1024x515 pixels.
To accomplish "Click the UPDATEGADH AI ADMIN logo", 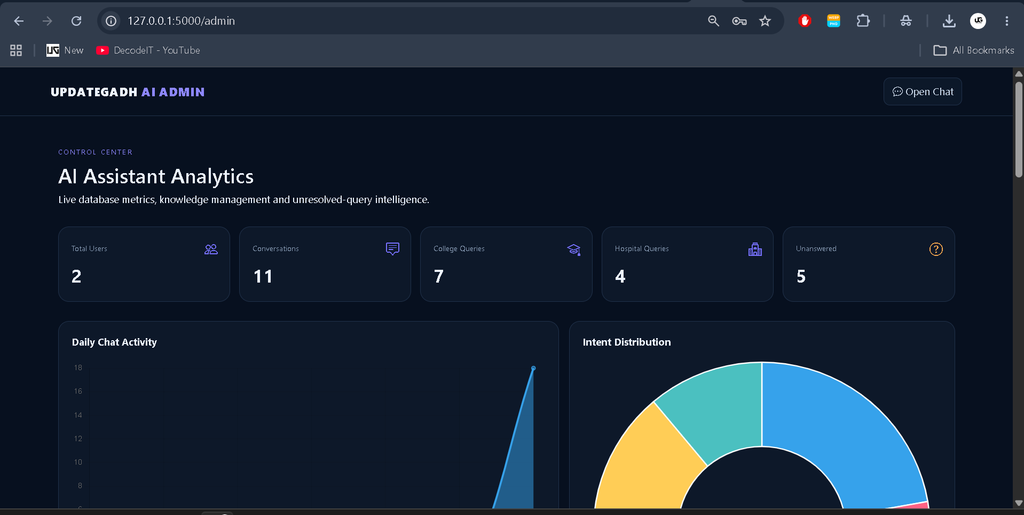I will (128, 92).
